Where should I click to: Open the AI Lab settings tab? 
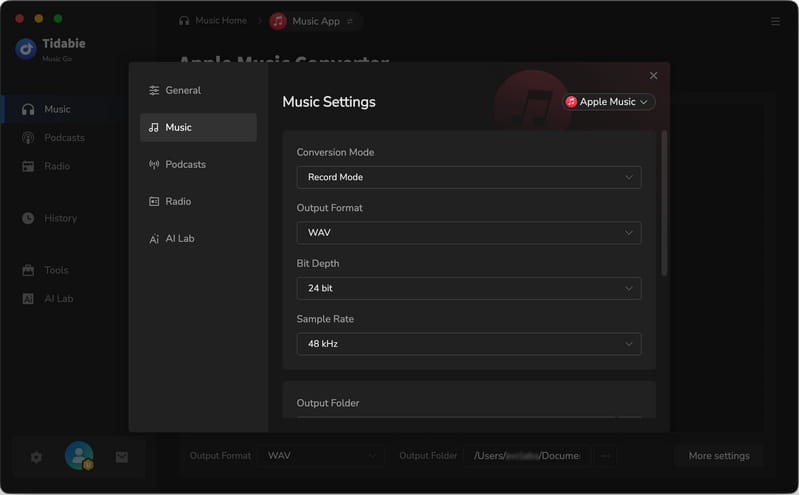(198, 239)
